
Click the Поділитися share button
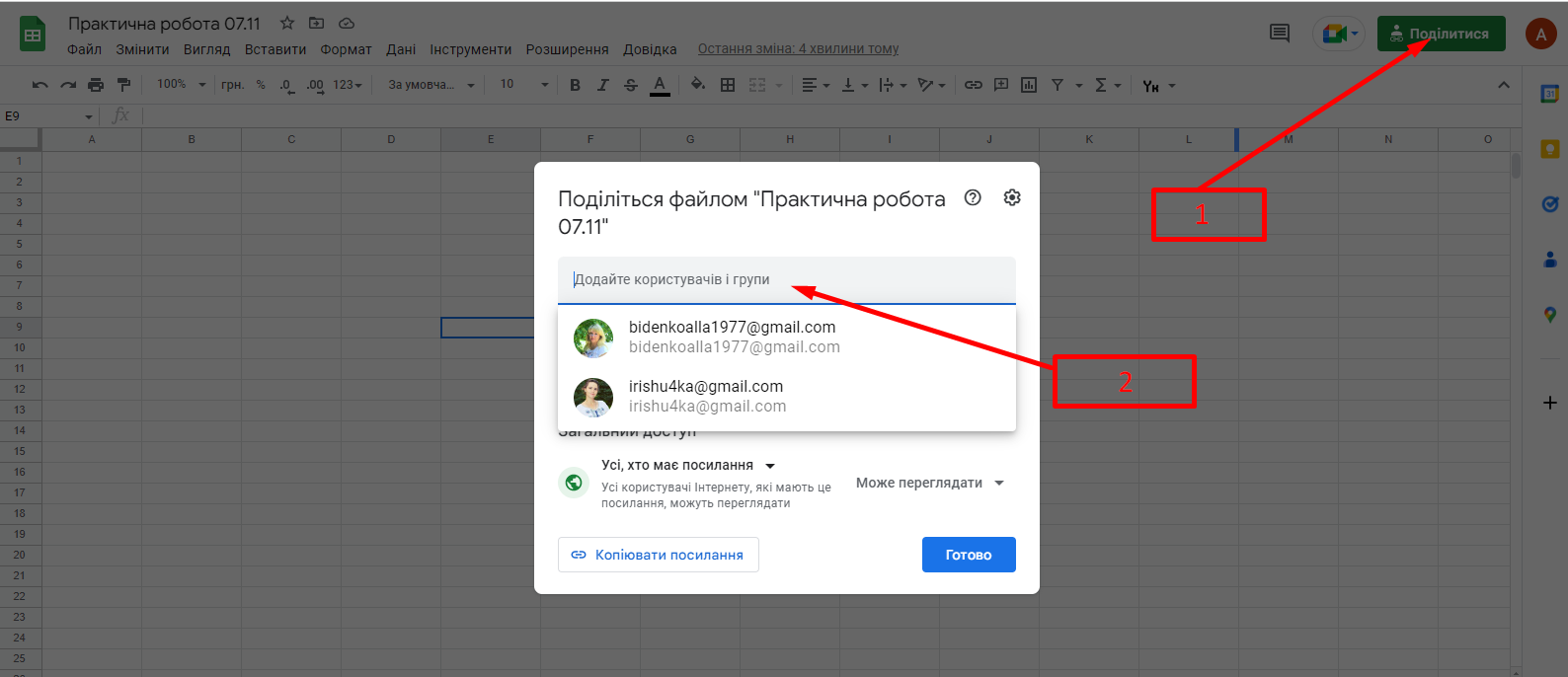click(x=1442, y=34)
